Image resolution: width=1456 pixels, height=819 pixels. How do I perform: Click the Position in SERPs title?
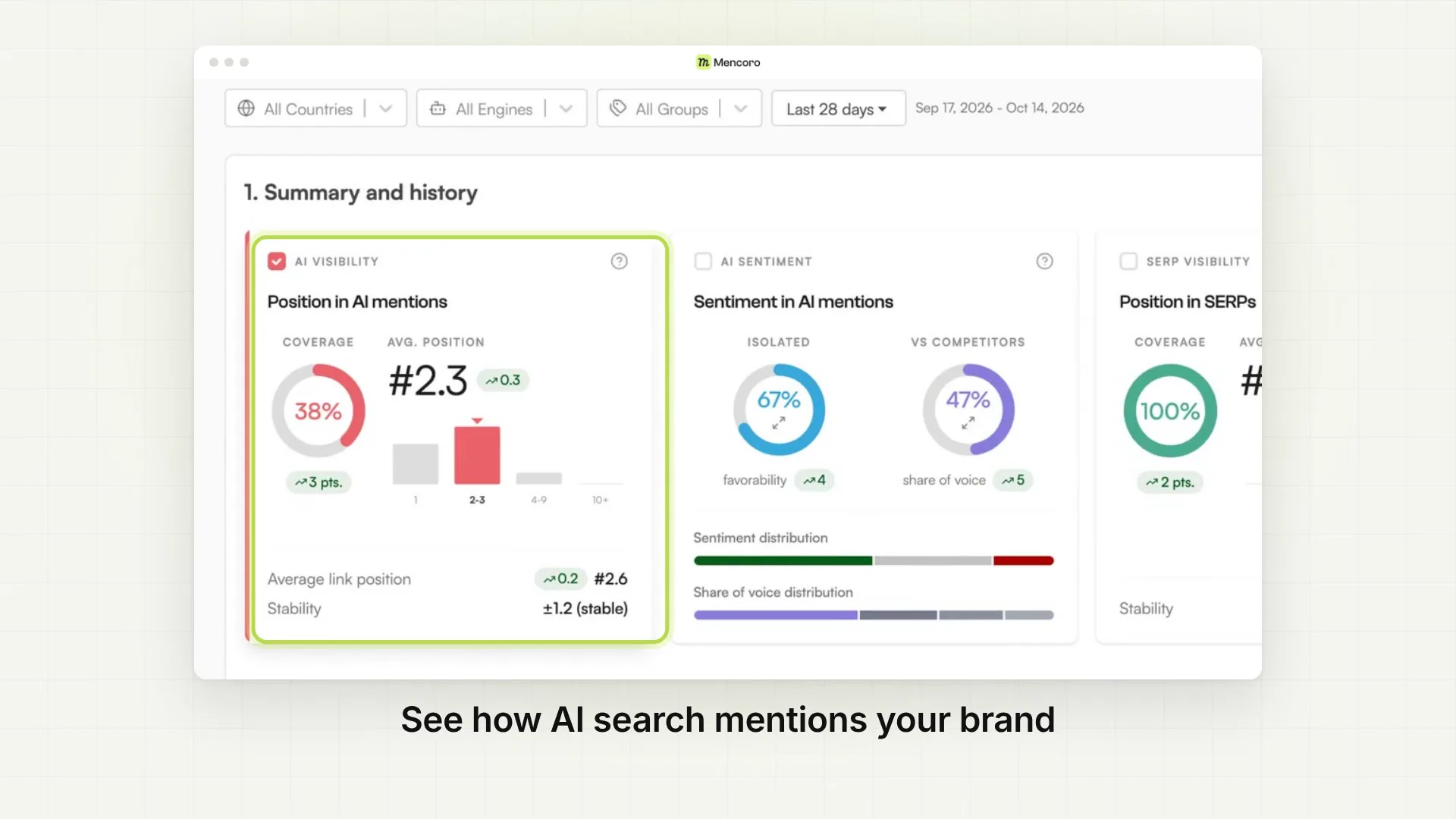[1188, 302]
